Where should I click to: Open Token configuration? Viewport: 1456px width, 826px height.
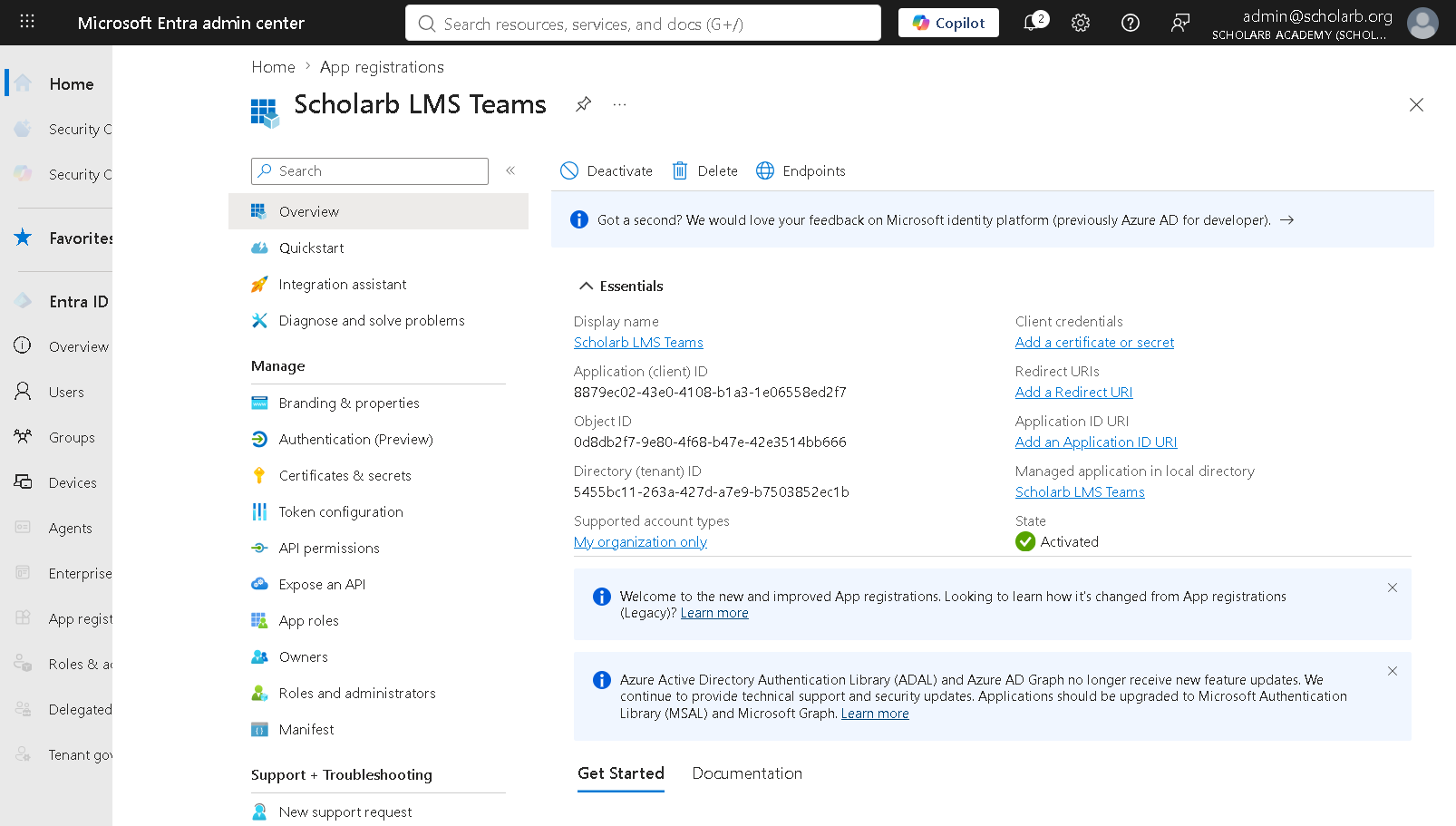379,511
